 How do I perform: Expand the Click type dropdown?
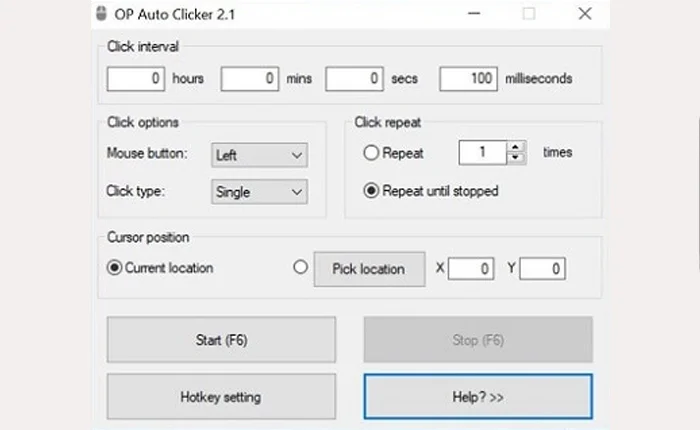259,192
